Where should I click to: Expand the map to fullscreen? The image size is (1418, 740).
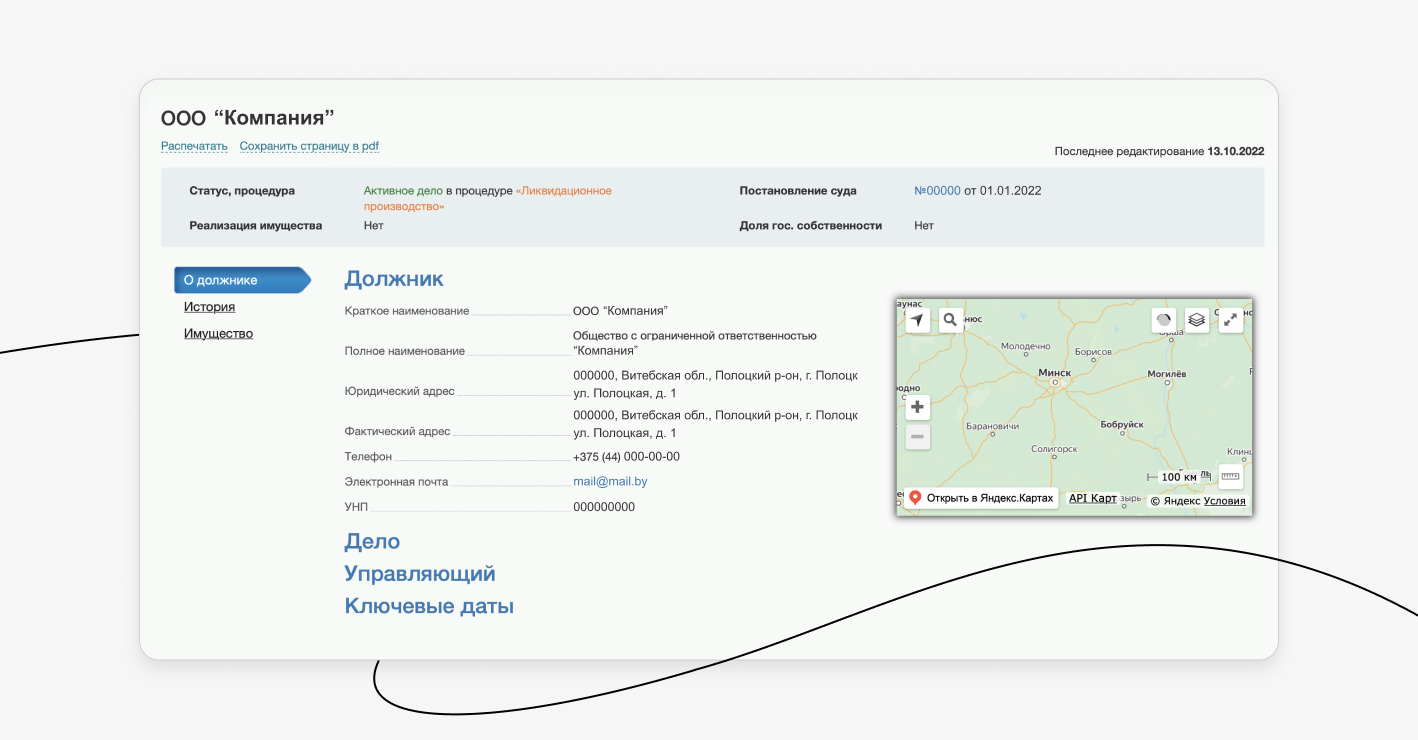(x=1231, y=320)
